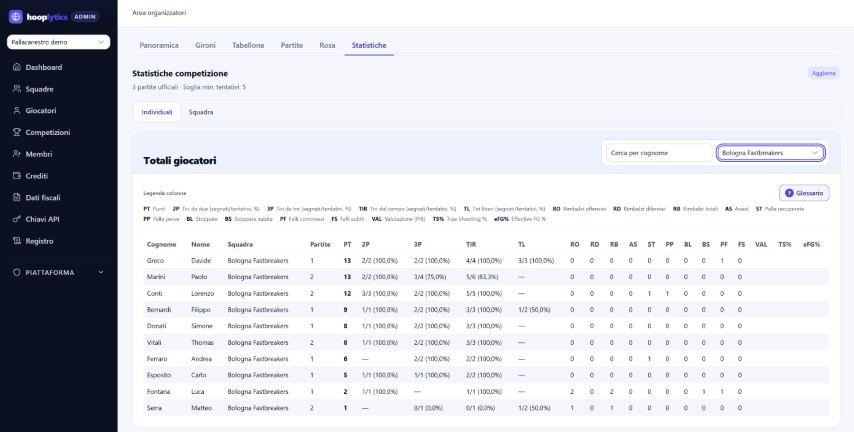854x432 pixels.
Task: Select the Individuali statistics toggle
Action: [x=157, y=112]
